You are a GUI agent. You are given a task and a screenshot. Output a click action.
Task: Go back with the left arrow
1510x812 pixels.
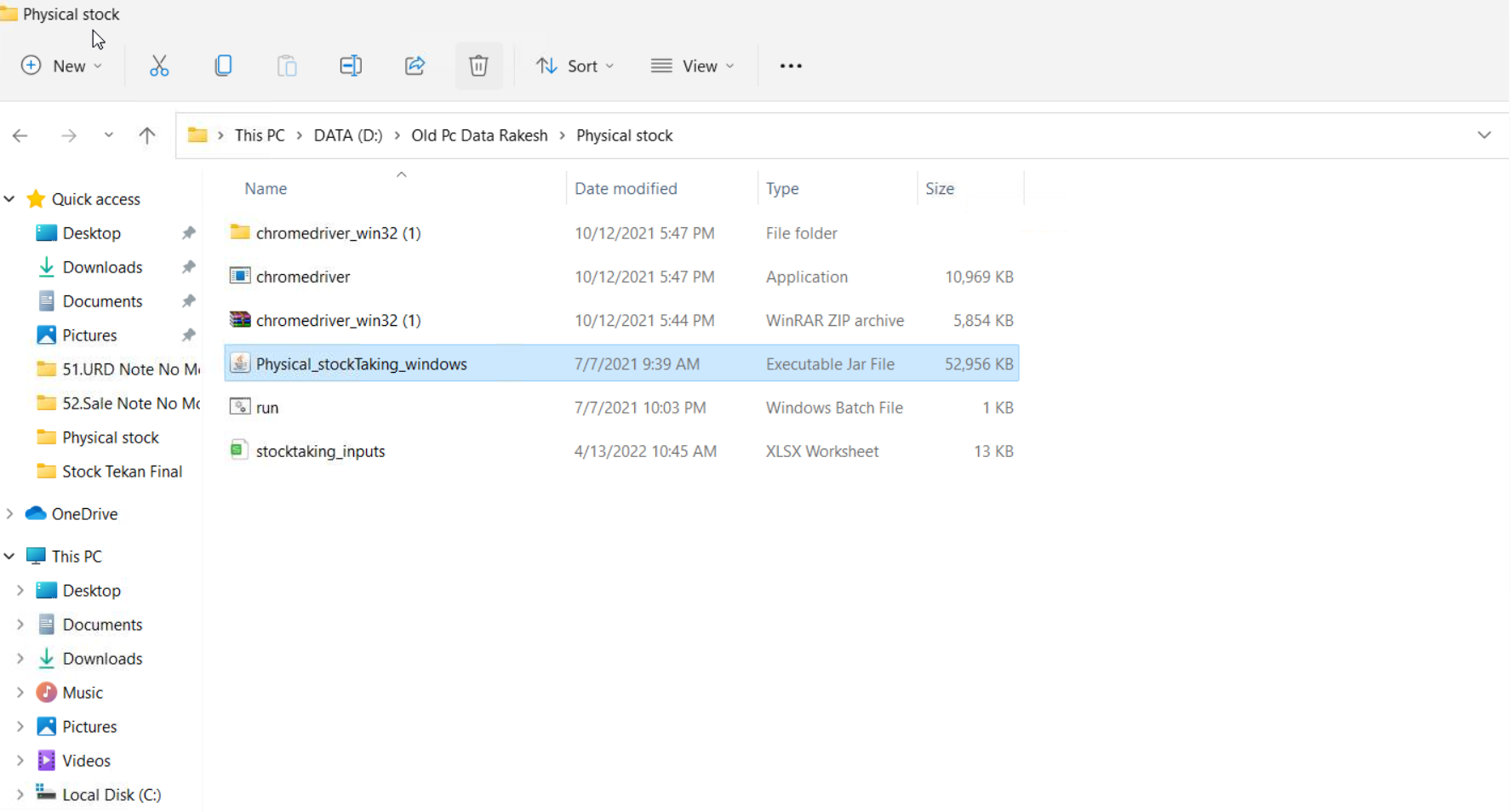pyautogui.click(x=20, y=135)
